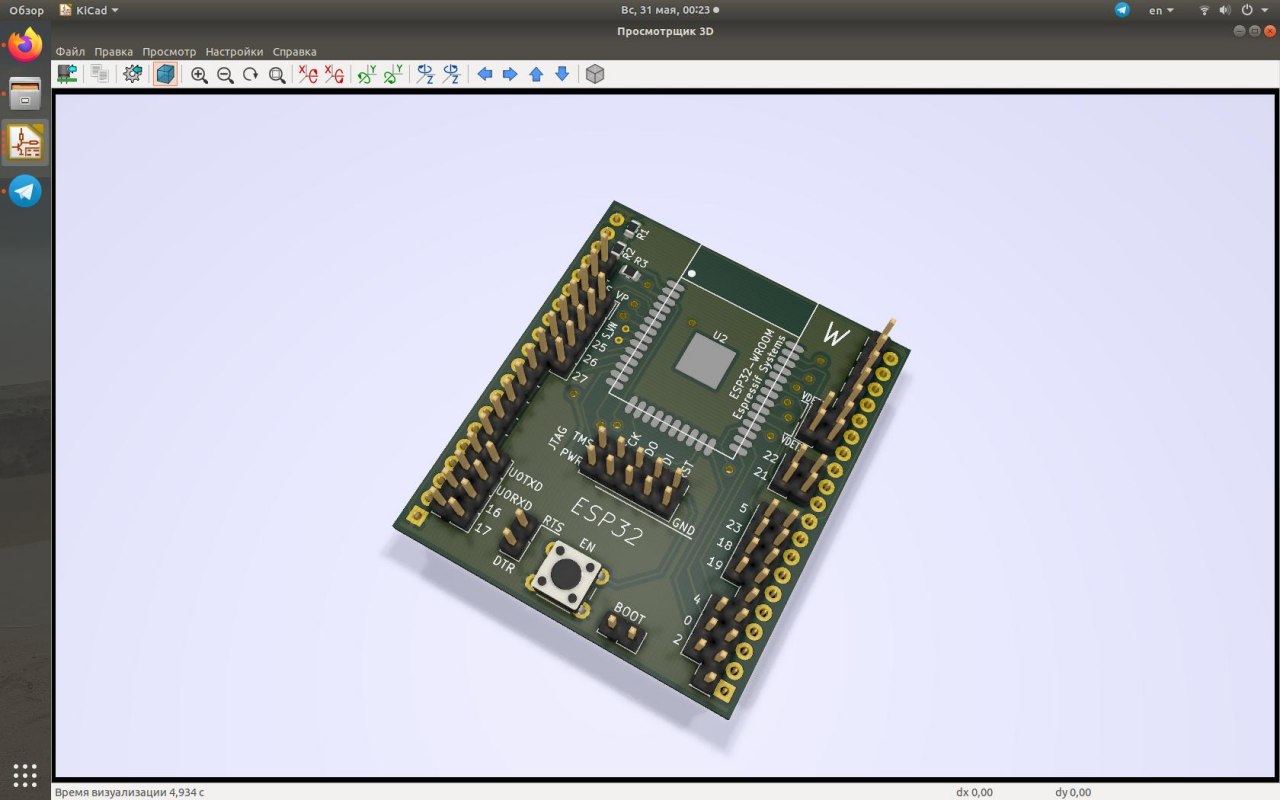Image resolution: width=1280 pixels, height=800 pixels.
Task: Move board up with blue arrow
Action: coord(536,74)
